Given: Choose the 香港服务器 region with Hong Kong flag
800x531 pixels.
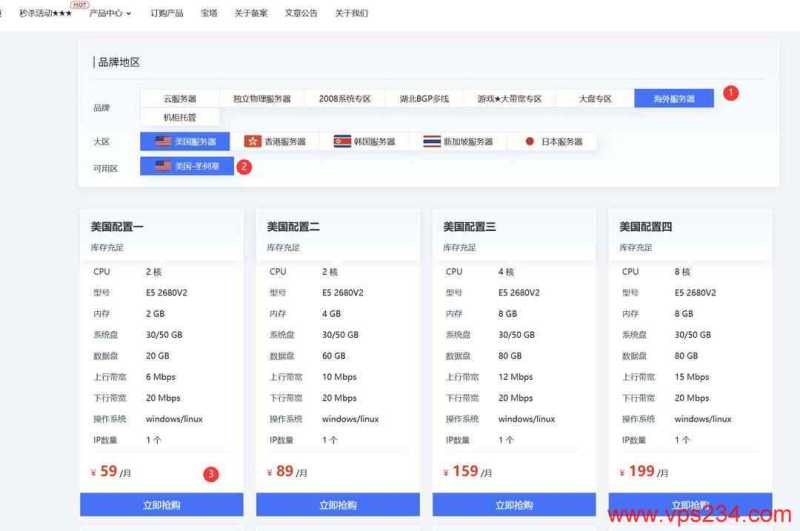Looking at the screenshot, I should (x=274, y=141).
